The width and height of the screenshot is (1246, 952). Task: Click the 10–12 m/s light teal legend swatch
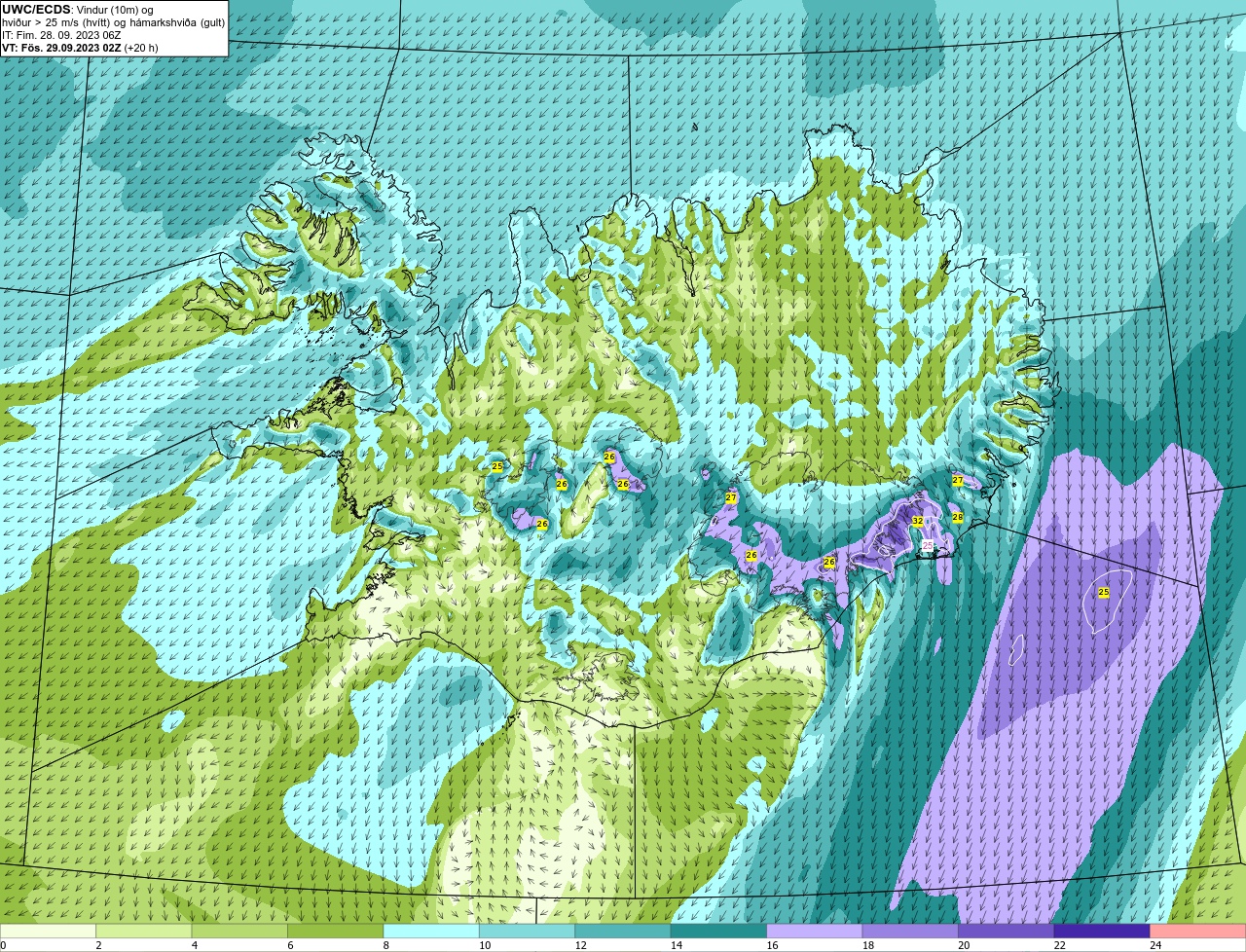tap(528, 931)
